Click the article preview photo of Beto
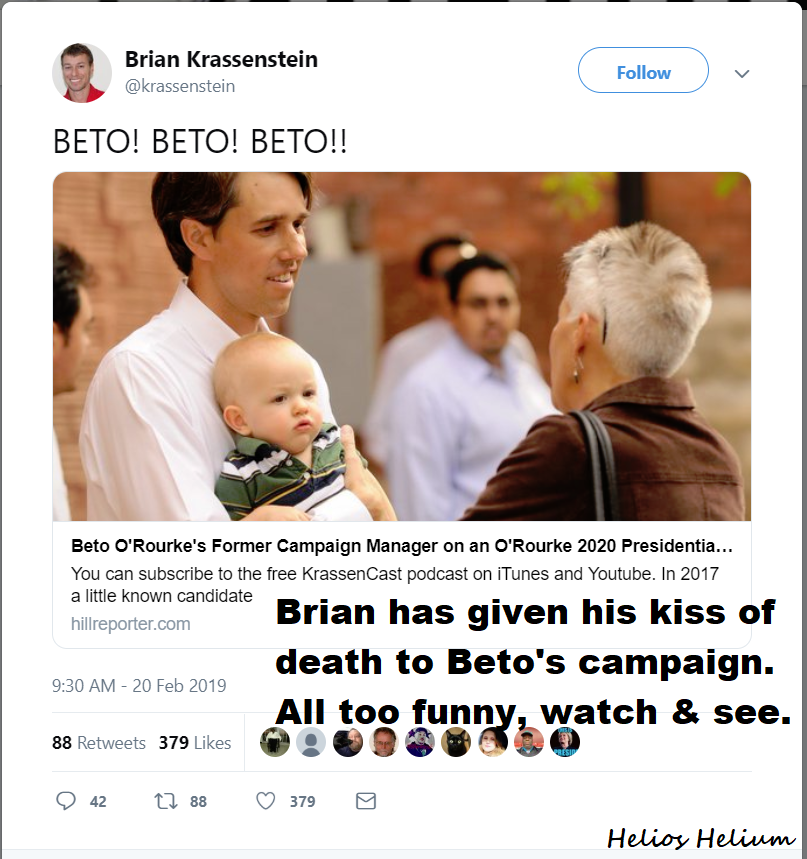807x859 pixels. tap(401, 346)
